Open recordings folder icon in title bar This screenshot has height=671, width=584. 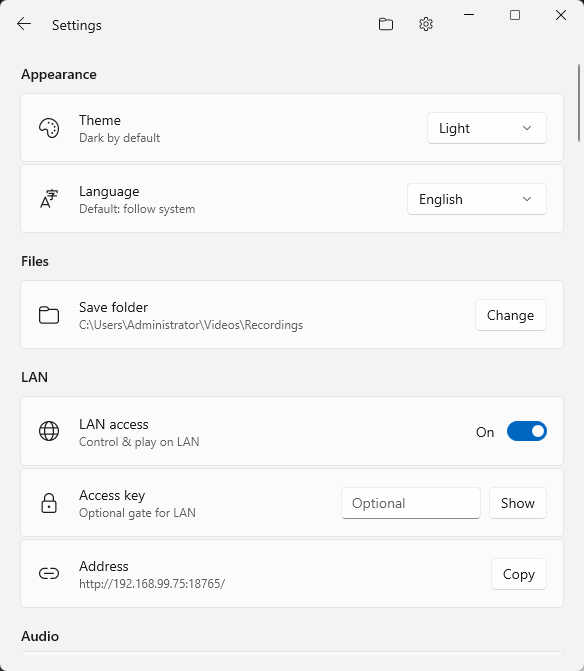click(386, 24)
